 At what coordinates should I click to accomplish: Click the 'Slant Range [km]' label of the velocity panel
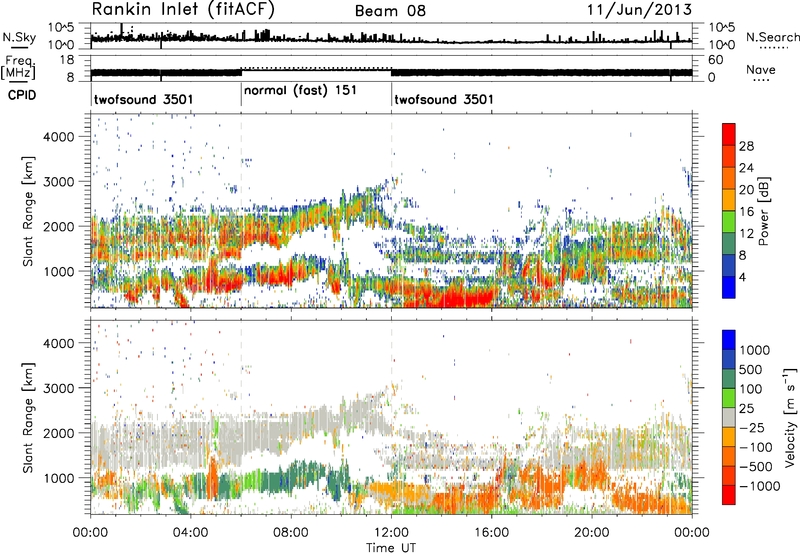(28, 417)
